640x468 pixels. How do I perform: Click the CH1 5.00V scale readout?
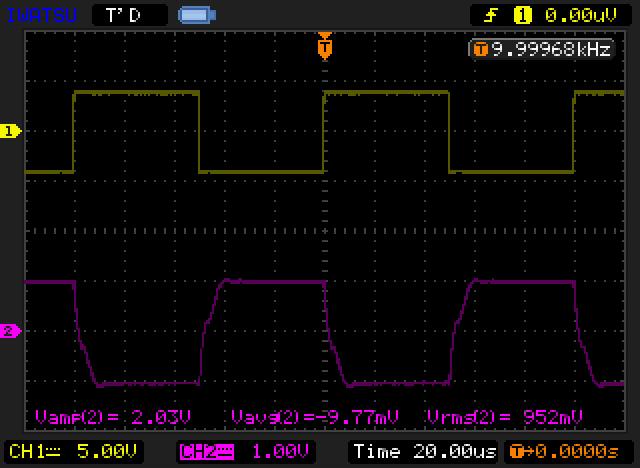point(73,452)
